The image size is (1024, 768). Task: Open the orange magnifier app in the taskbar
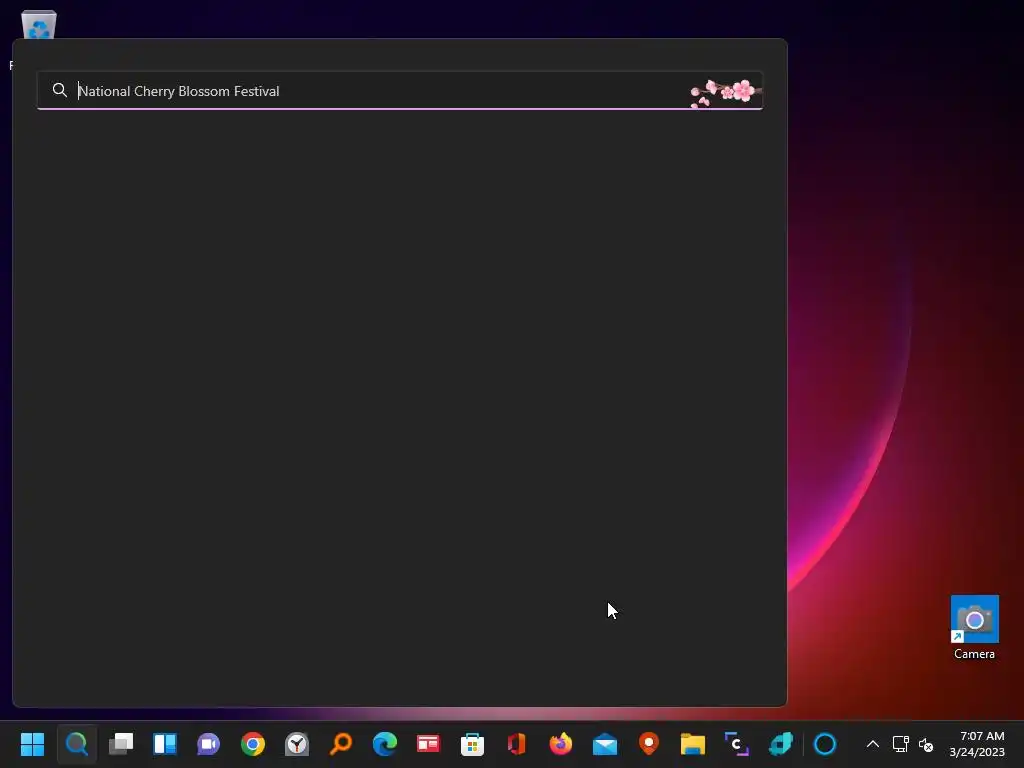341,744
